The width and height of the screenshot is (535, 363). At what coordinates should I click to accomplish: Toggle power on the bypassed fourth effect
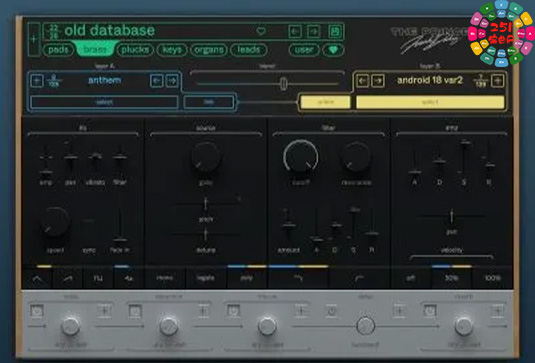[x=332, y=311]
